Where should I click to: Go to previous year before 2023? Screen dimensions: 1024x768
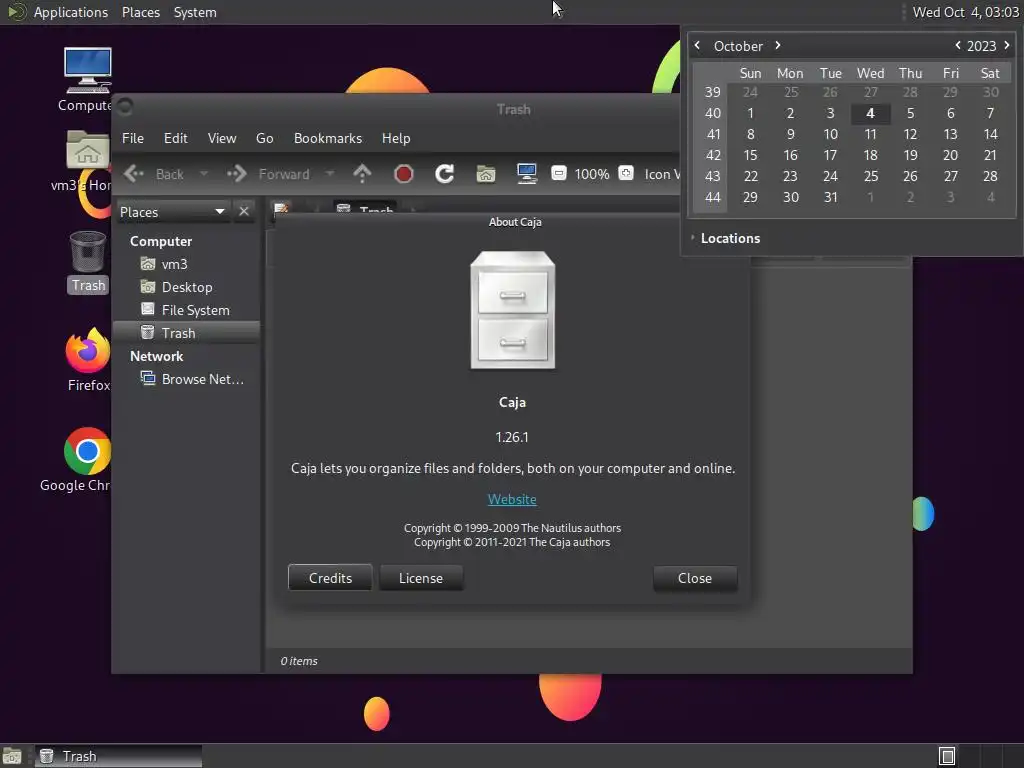tap(958, 45)
